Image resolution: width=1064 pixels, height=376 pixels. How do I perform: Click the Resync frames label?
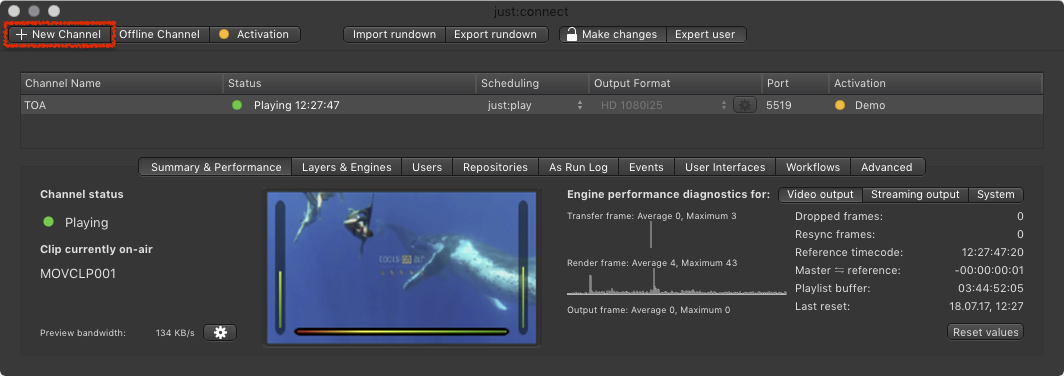pos(835,234)
